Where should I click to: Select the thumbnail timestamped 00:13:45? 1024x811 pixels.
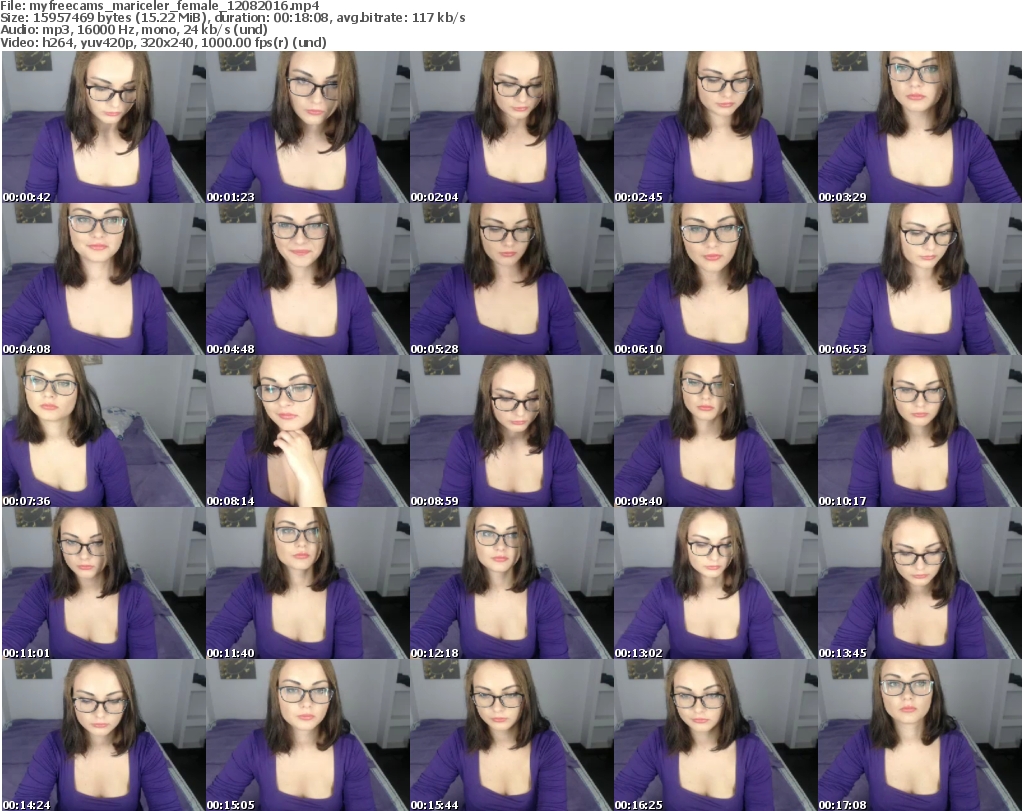coord(920,584)
